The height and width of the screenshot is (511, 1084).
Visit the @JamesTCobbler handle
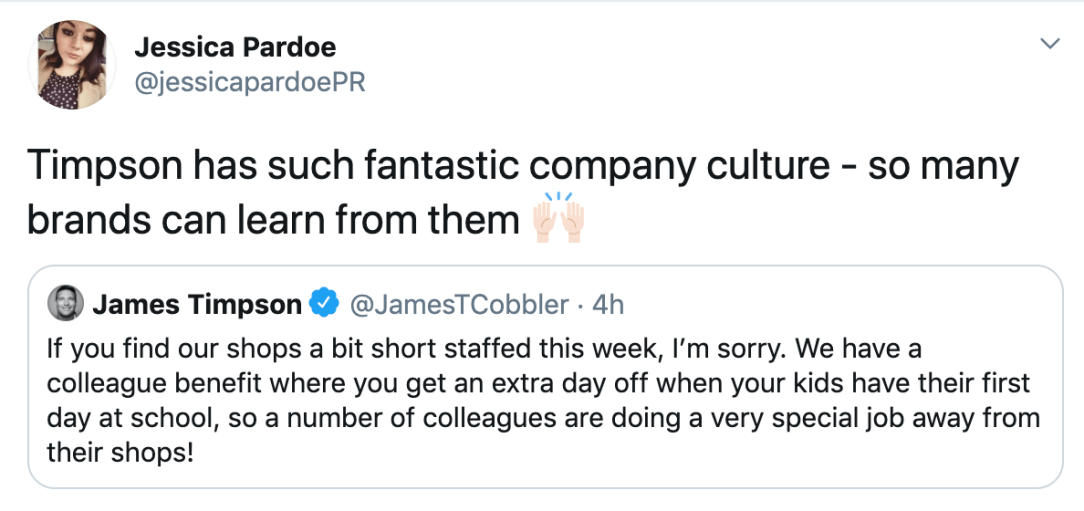tap(459, 304)
